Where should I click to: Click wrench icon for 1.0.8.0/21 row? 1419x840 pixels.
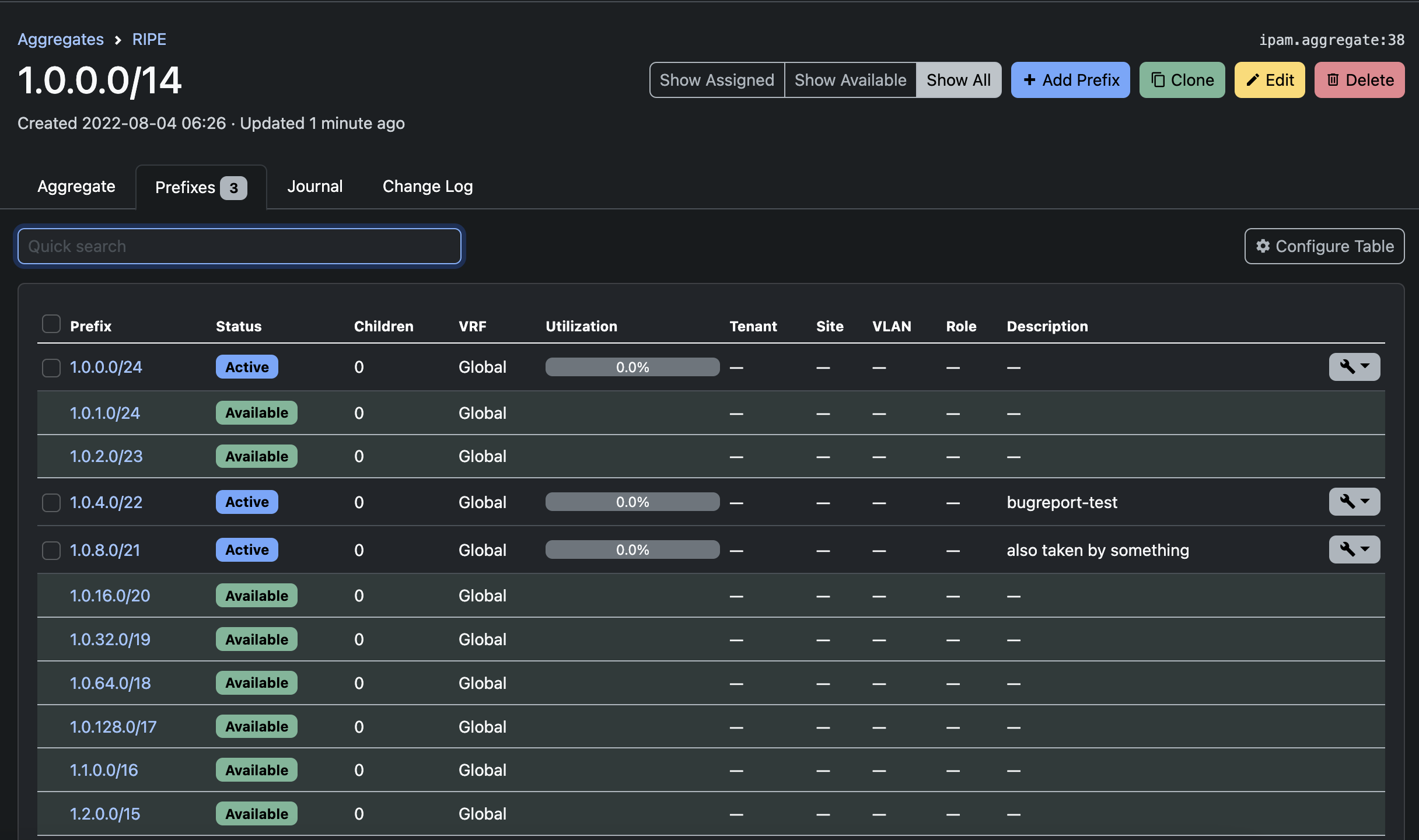pos(1347,549)
